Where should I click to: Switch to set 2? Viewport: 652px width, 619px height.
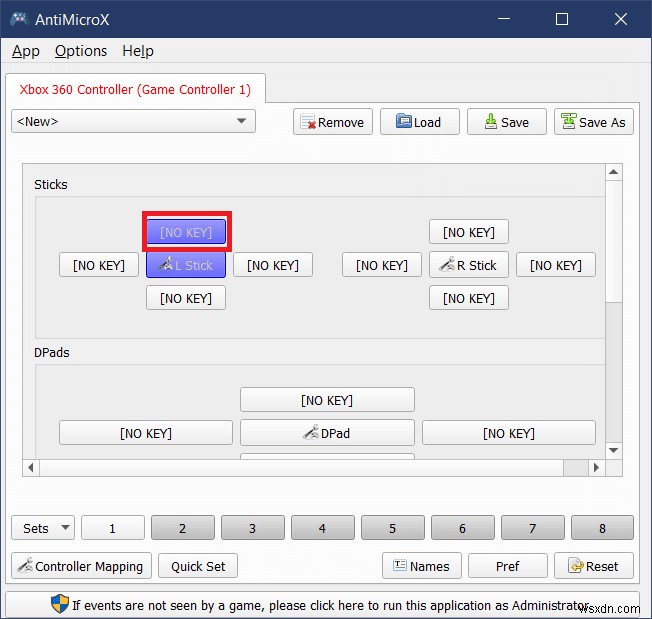(x=183, y=528)
